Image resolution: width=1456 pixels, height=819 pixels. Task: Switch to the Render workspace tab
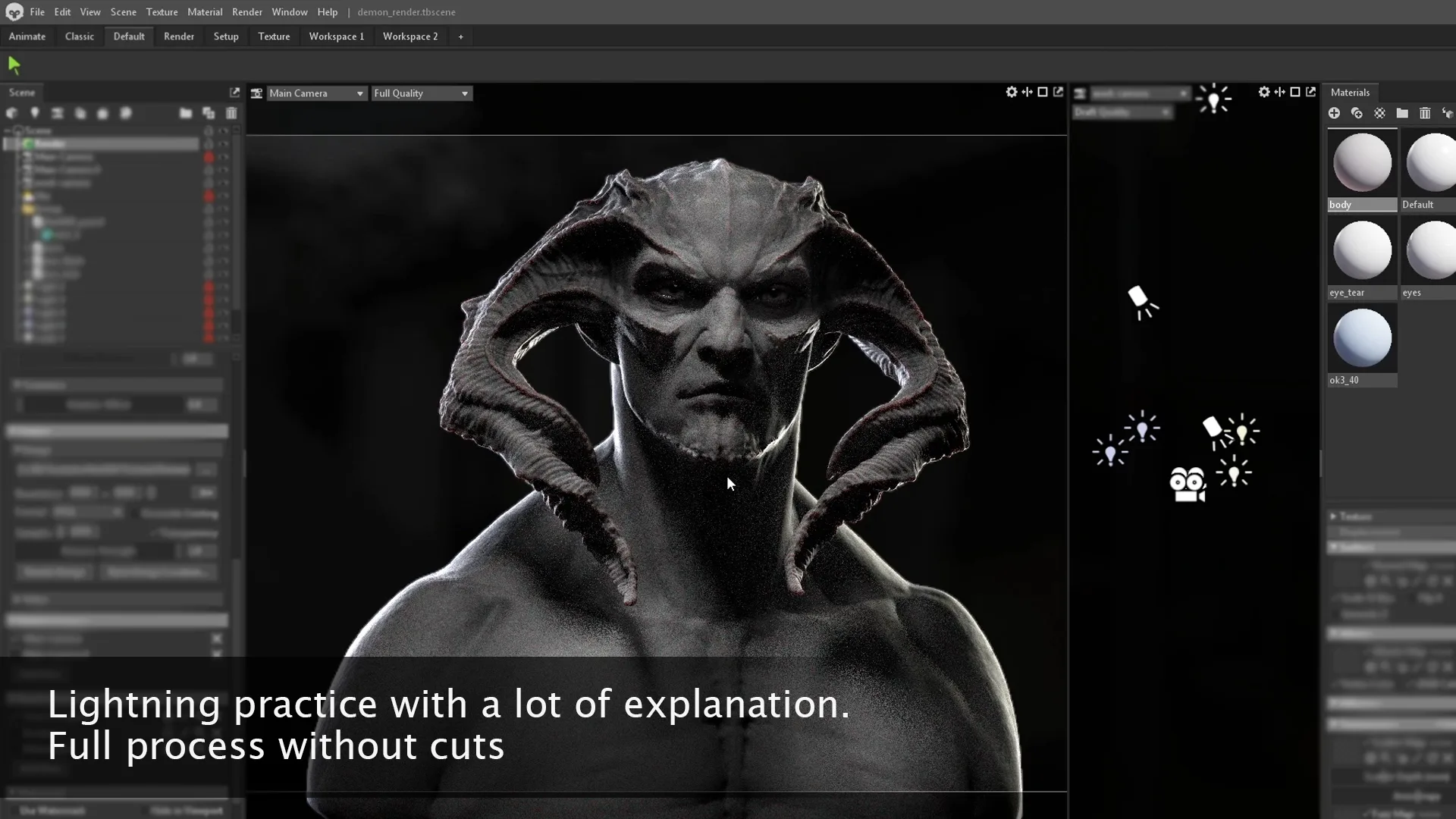click(x=178, y=36)
